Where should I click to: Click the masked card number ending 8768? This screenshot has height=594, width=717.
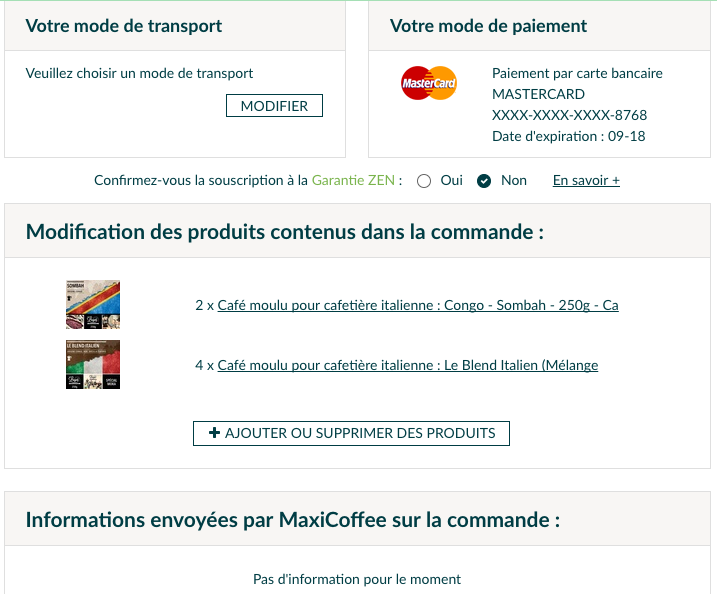[x=569, y=115]
